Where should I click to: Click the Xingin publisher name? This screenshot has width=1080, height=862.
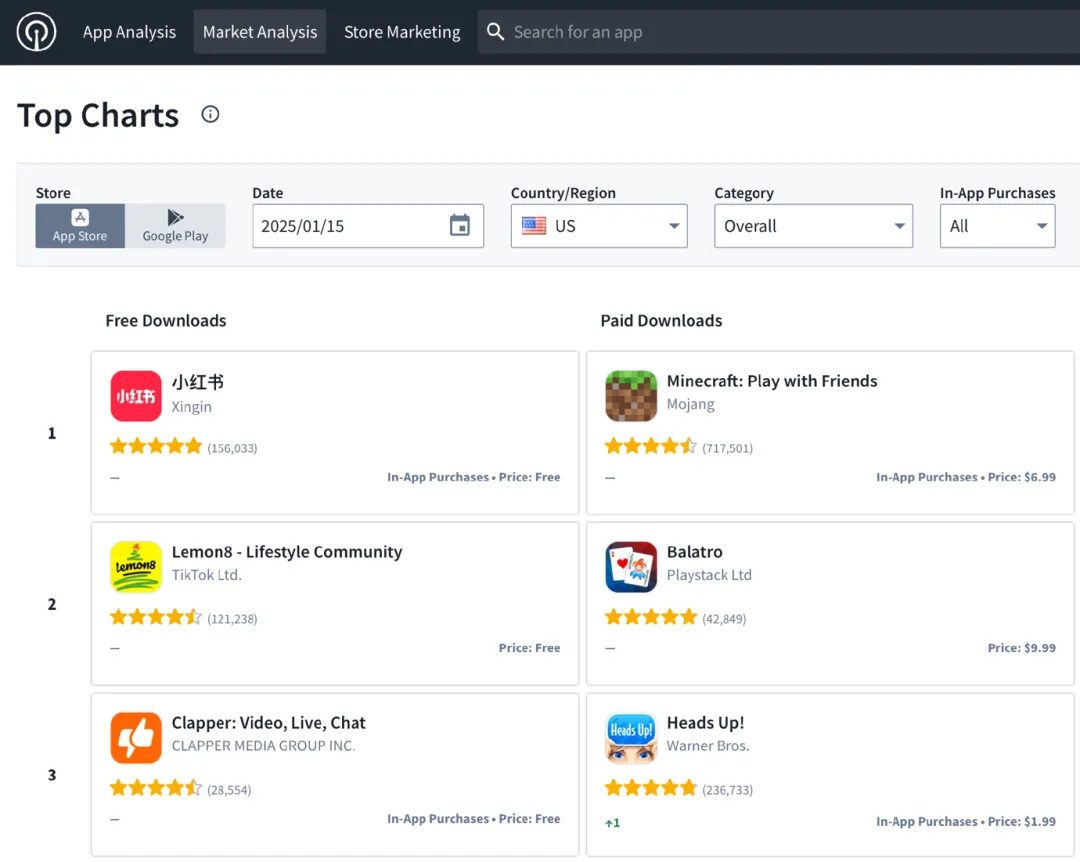coord(191,407)
